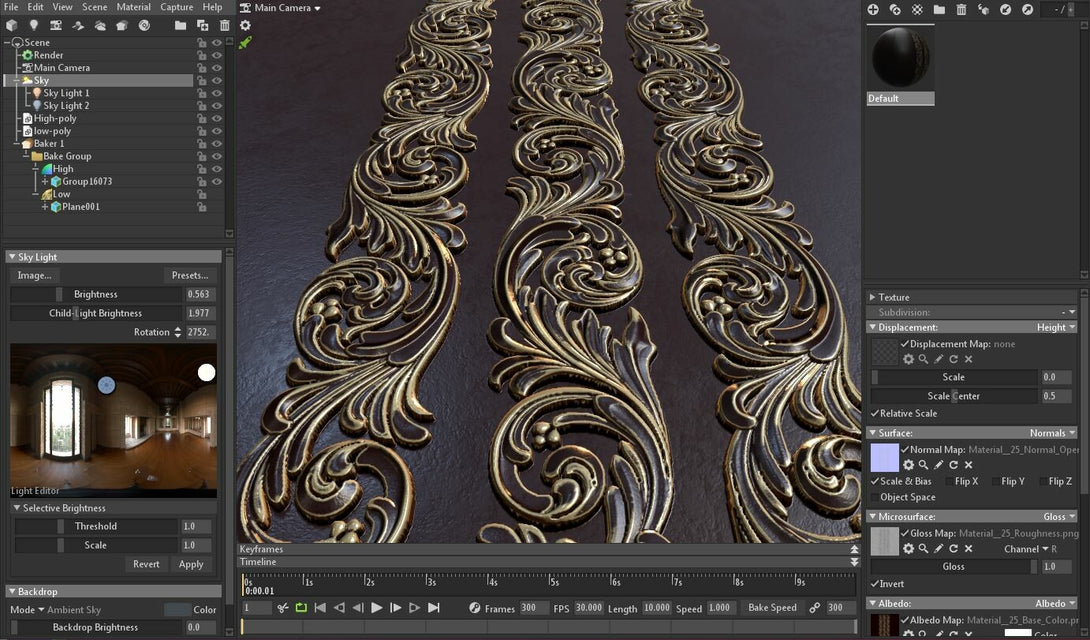This screenshot has height=640, width=1090.
Task: Toggle the Invert checkbox under Gloss
Action: coord(875,584)
